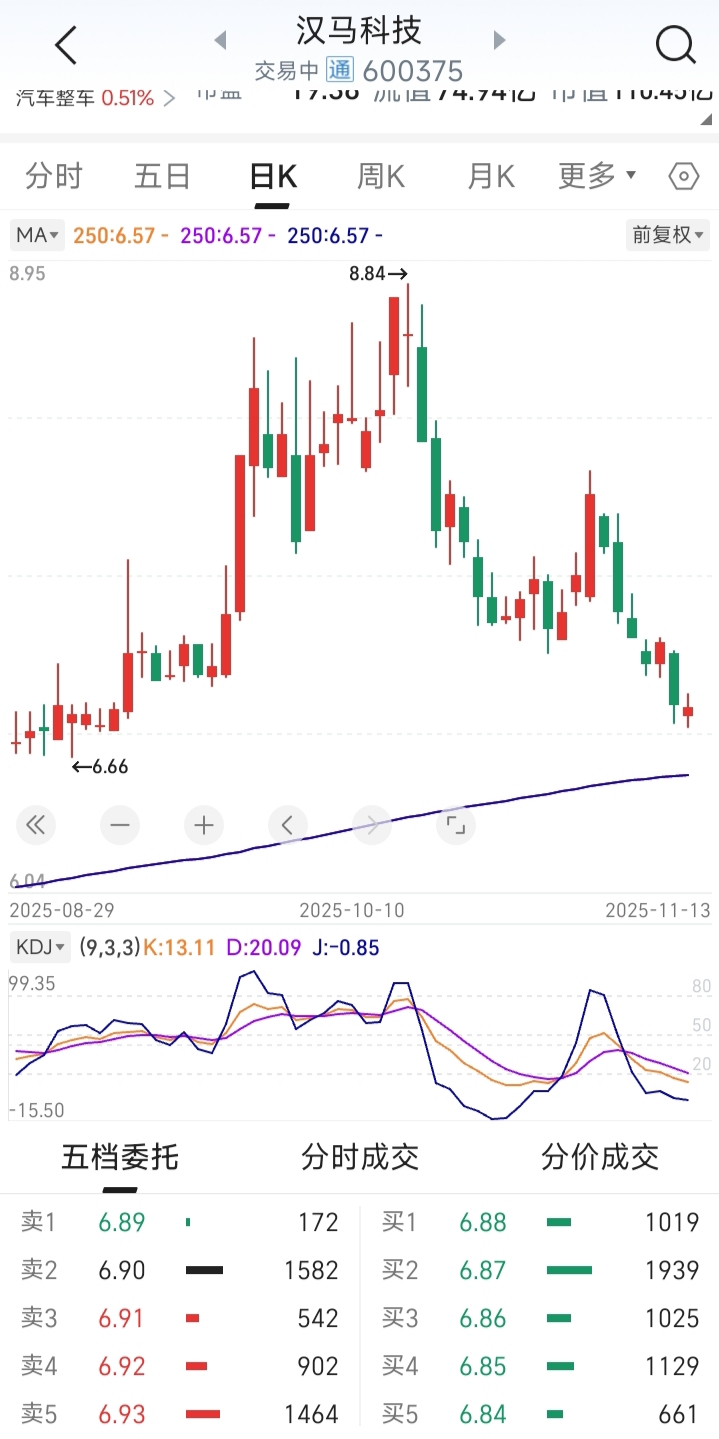Tap the date label 2025-08-29
The height and width of the screenshot is (1439, 719).
pyautogui.click(x=62, y=910)
